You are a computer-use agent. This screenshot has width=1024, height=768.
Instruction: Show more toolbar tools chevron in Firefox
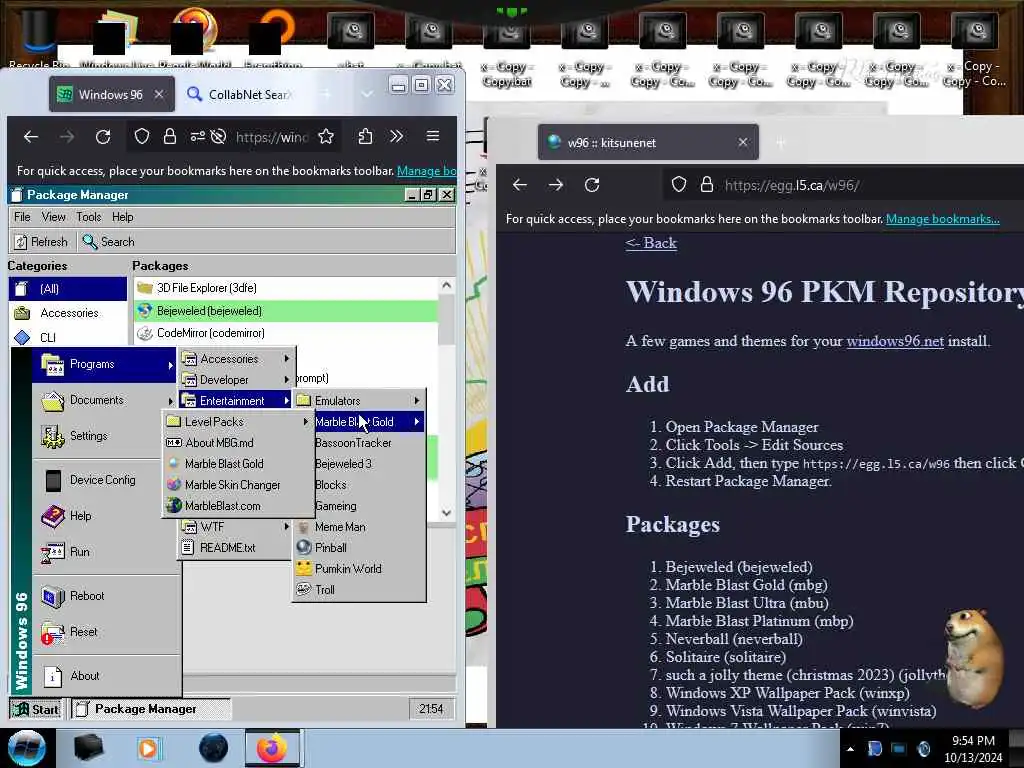[396, 136]
